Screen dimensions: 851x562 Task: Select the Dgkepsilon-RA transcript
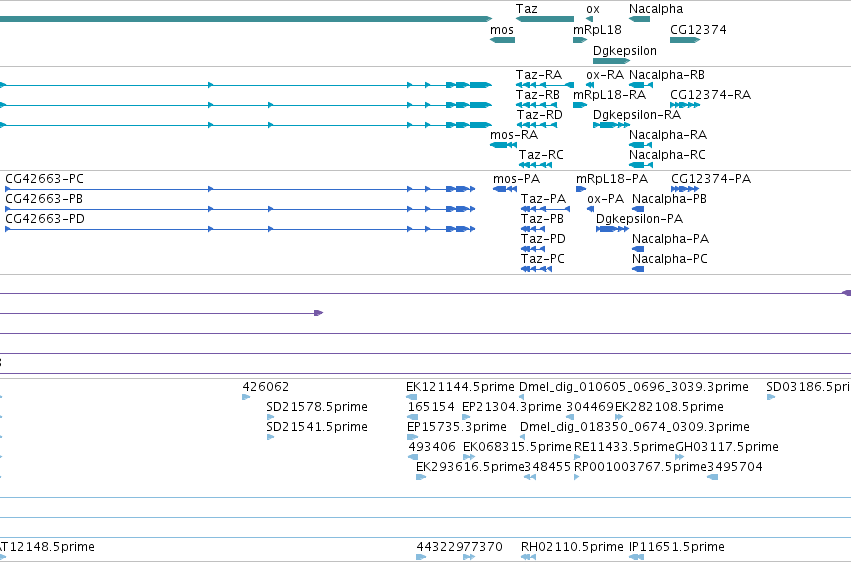coord(611,125)
